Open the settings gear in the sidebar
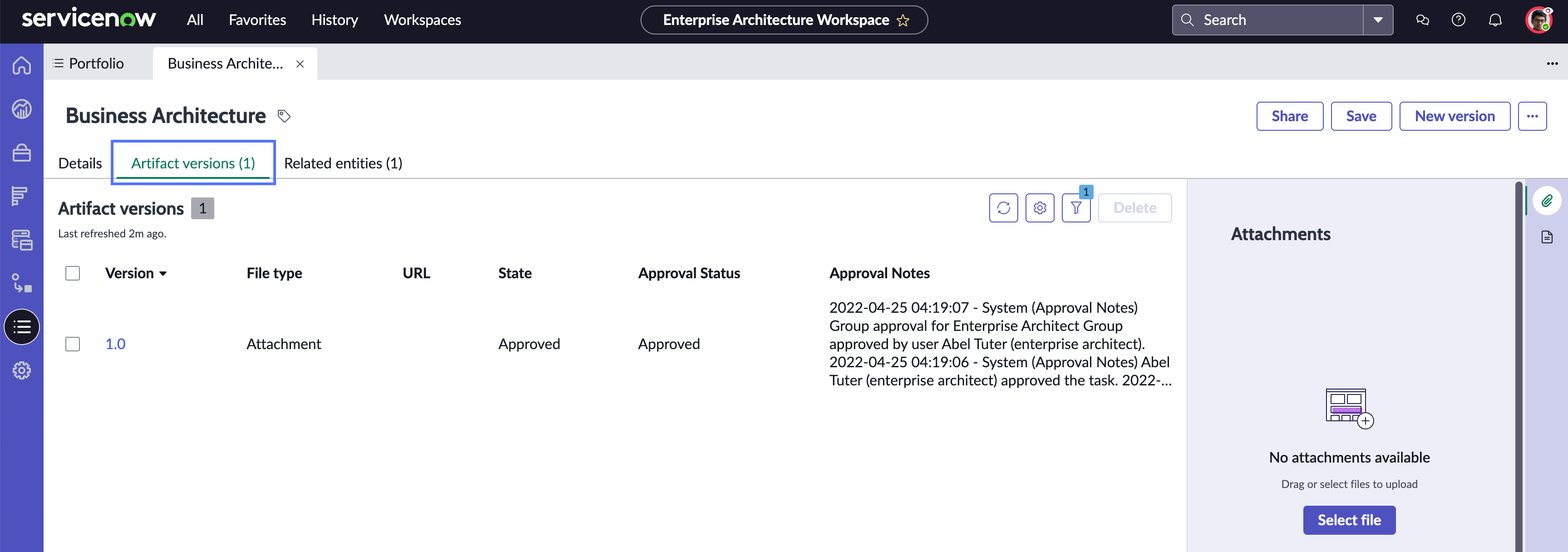Viewport: 1568px width, 552px height. 22,370
